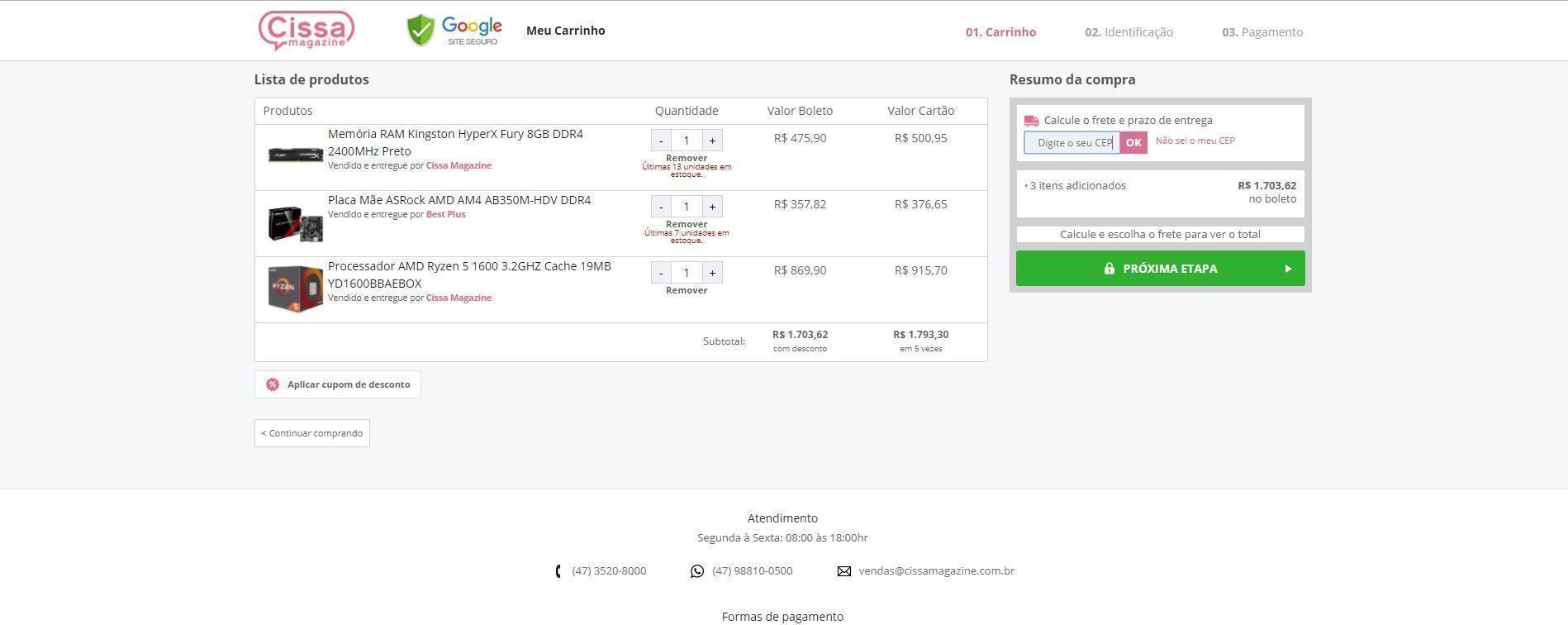Screen dimensions: 1568x625
Task: Decrease quantity of ASRock motherboard
Action: coord(661,207)
